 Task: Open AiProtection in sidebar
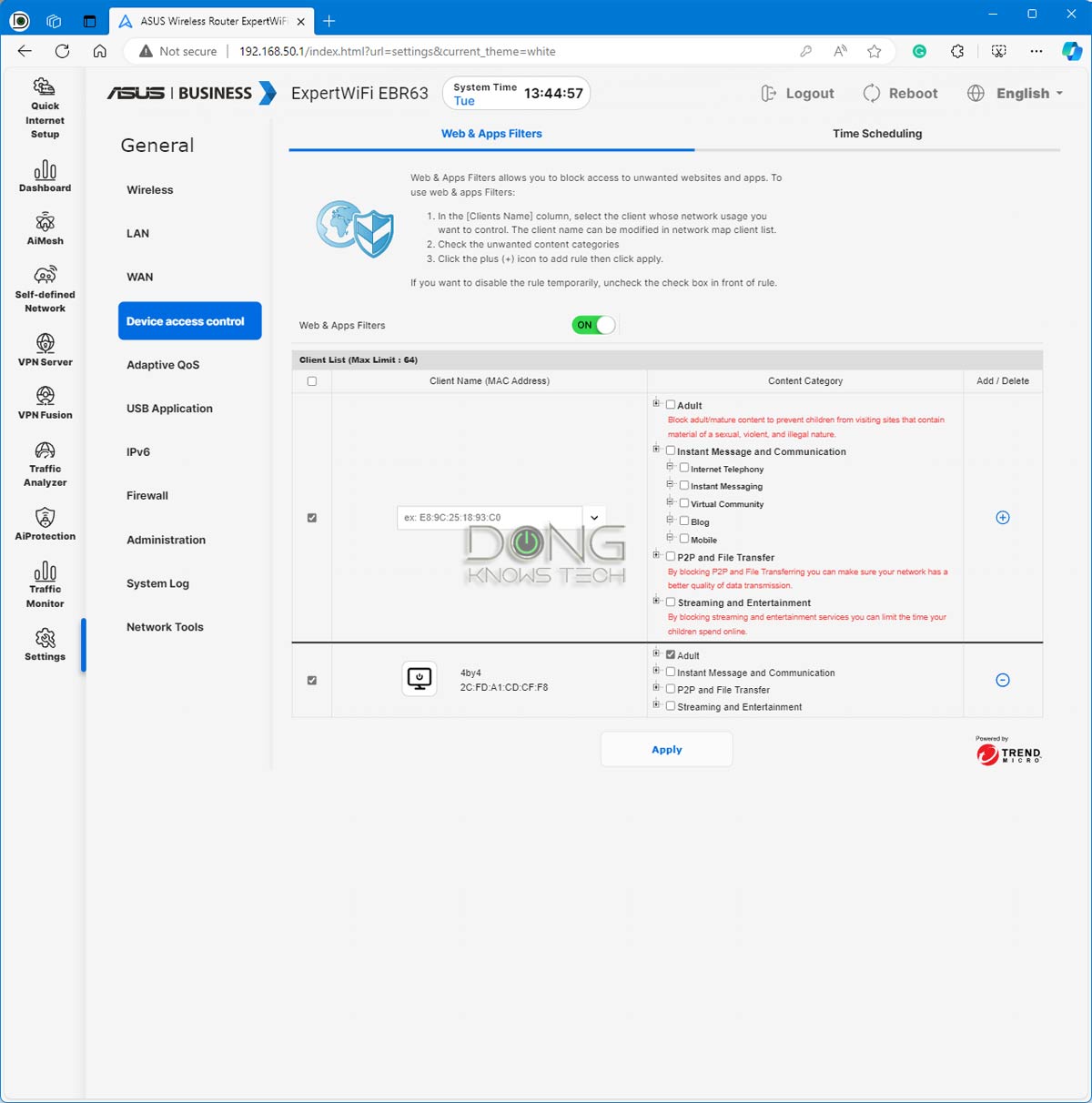point(45,524)
